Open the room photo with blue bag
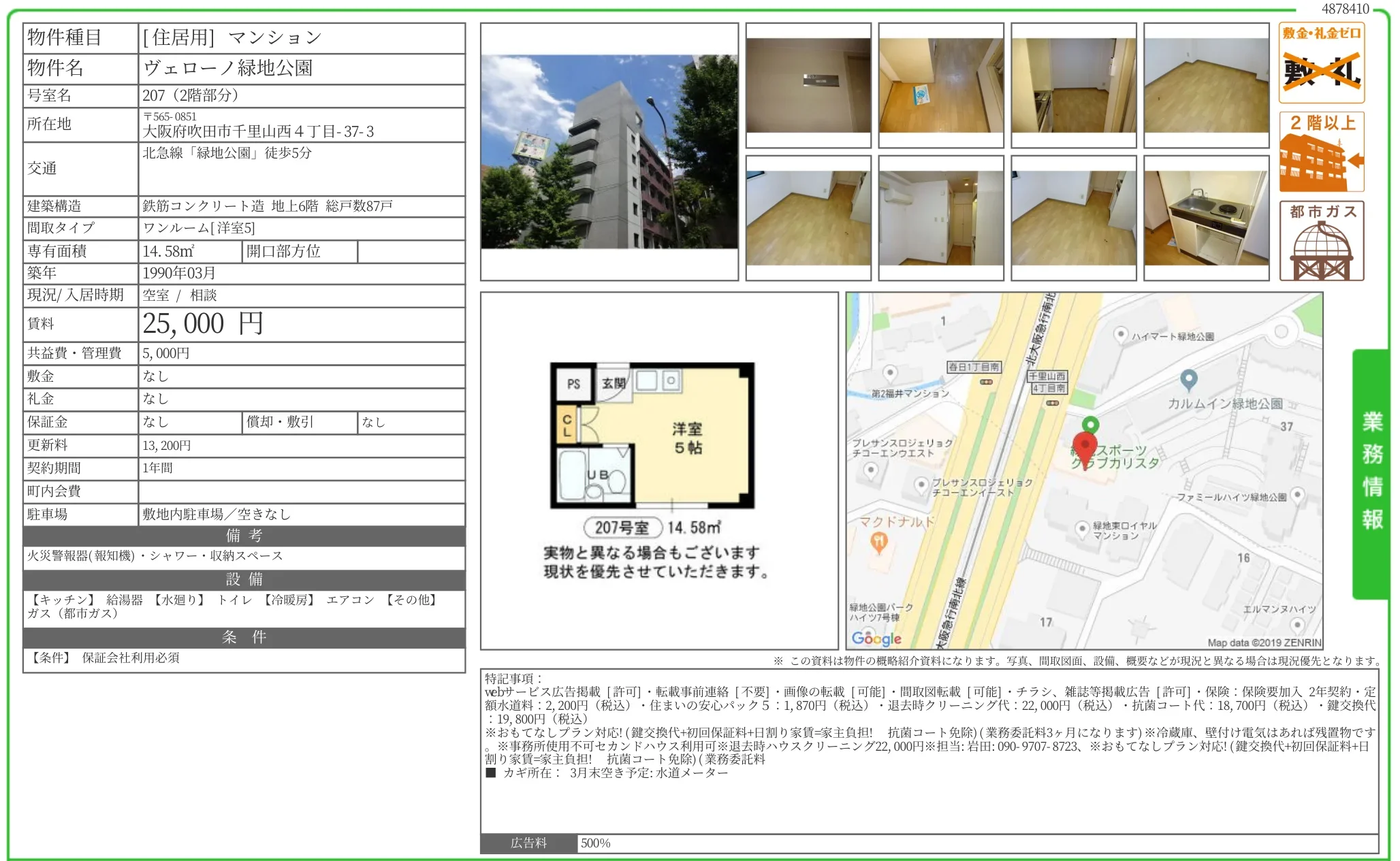The width and height of the screenshot is (1400, 861). tap(940, 85)
